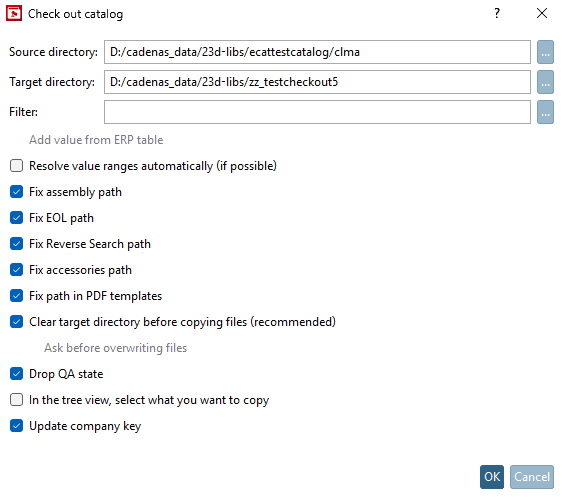Screen dimensions: 564x497
Task: Toggle Fix path in PDF templates
Action: [17, 296]
